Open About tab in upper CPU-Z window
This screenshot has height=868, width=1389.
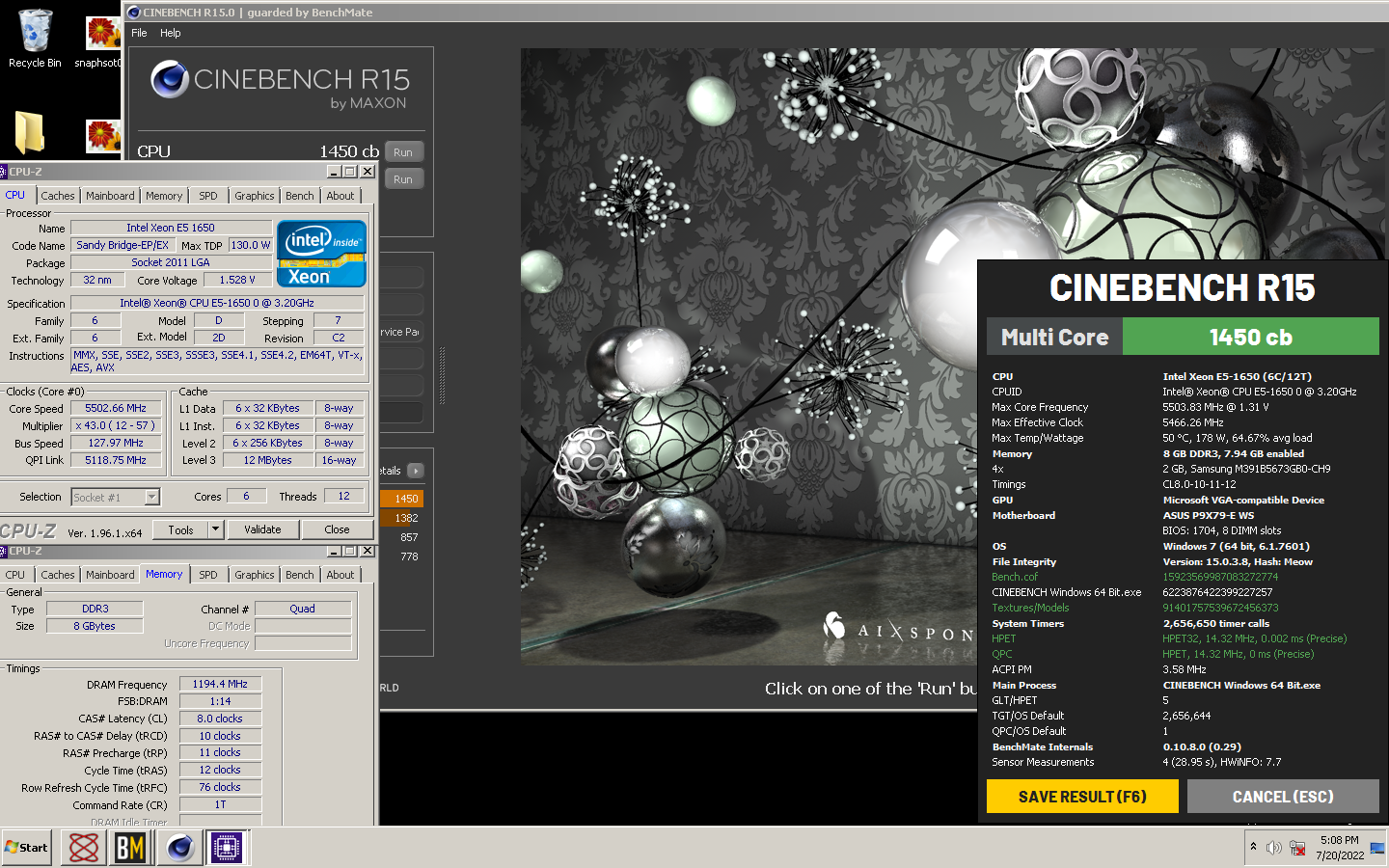coord(340,196)
